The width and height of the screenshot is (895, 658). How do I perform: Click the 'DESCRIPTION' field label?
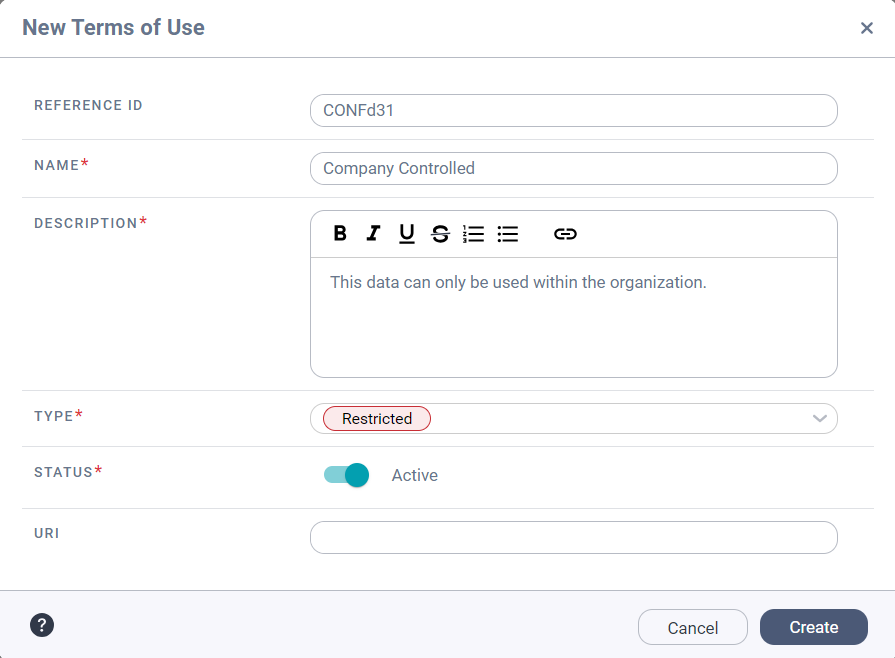tap(86, 223)
